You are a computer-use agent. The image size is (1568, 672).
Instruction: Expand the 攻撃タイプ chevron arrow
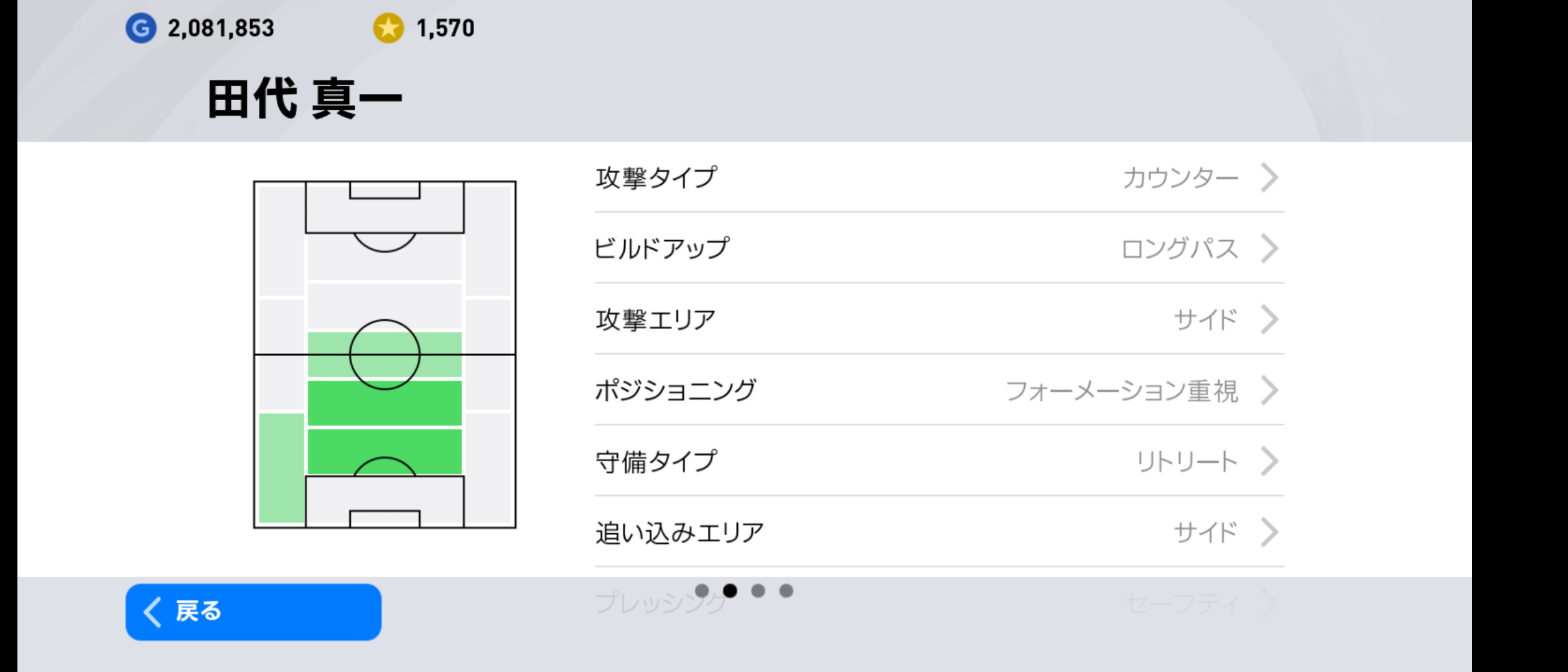1269,178
